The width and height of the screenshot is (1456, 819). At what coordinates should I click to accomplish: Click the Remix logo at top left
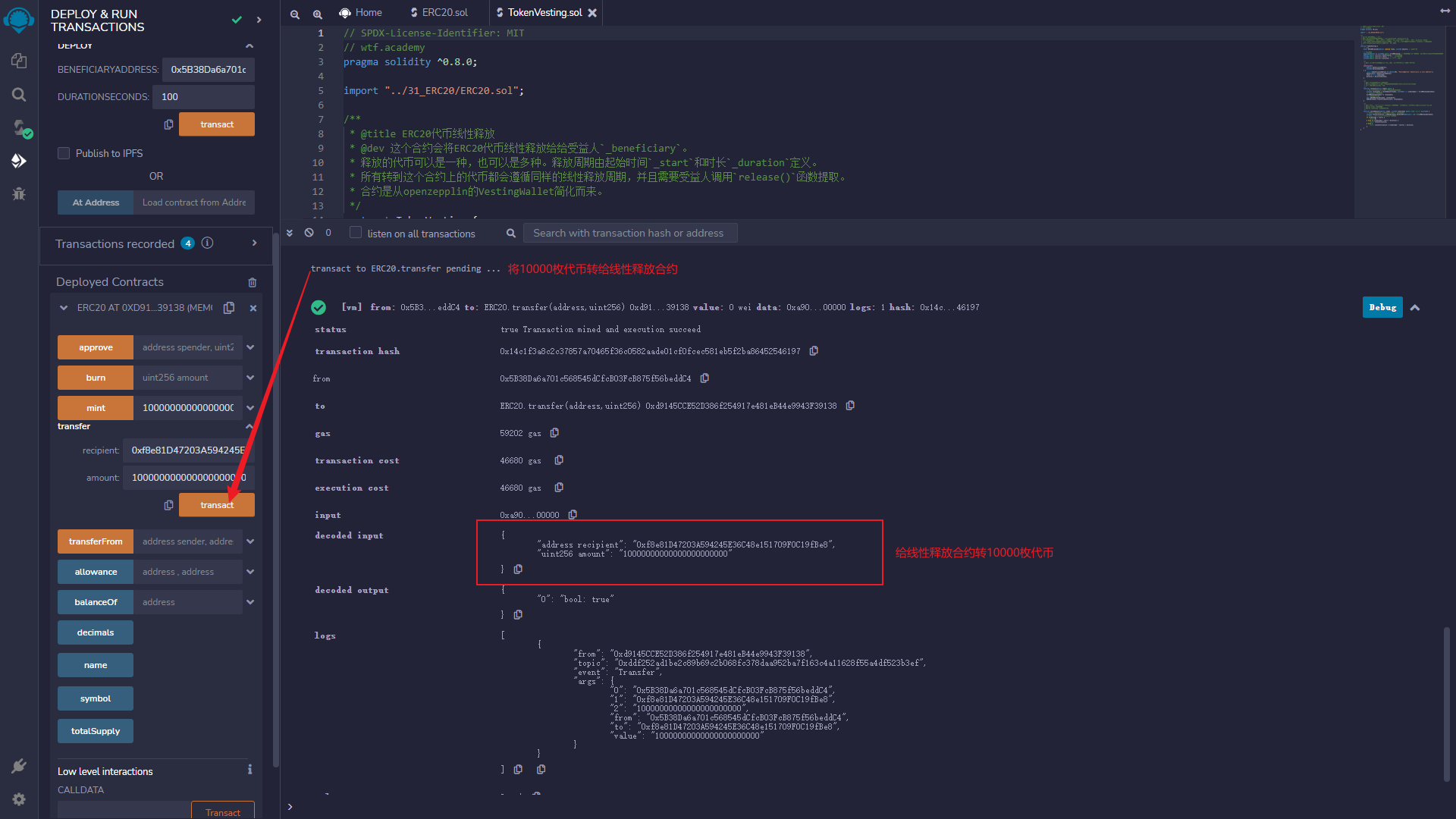pos(19,20)
